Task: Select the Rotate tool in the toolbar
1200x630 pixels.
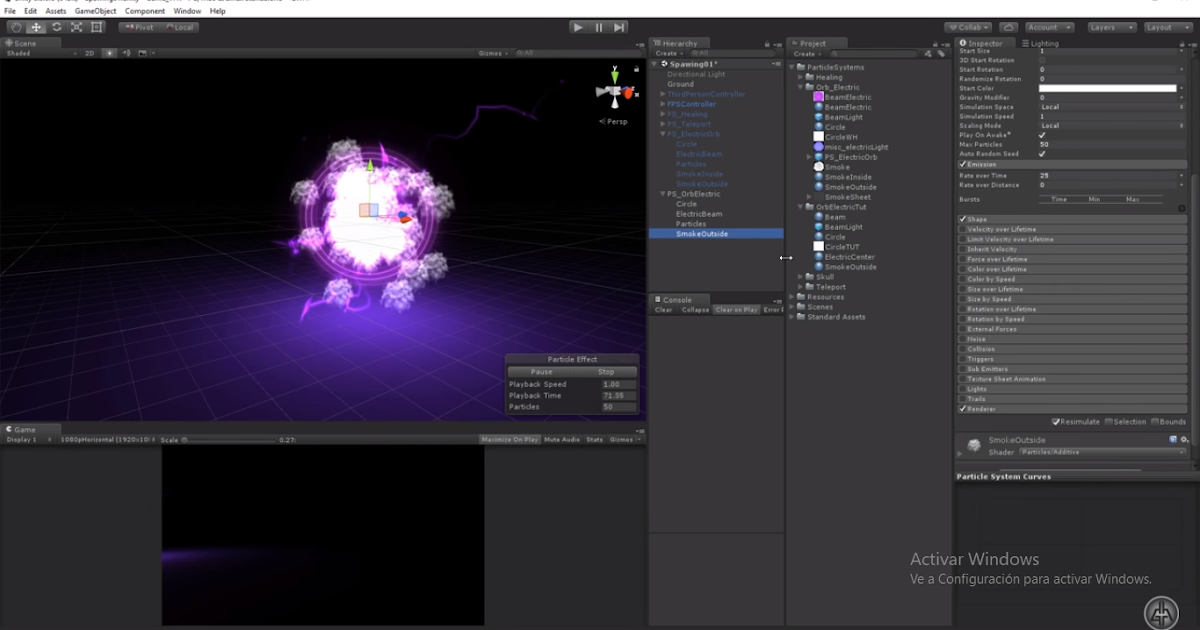Action: click(x=57, y=29)
